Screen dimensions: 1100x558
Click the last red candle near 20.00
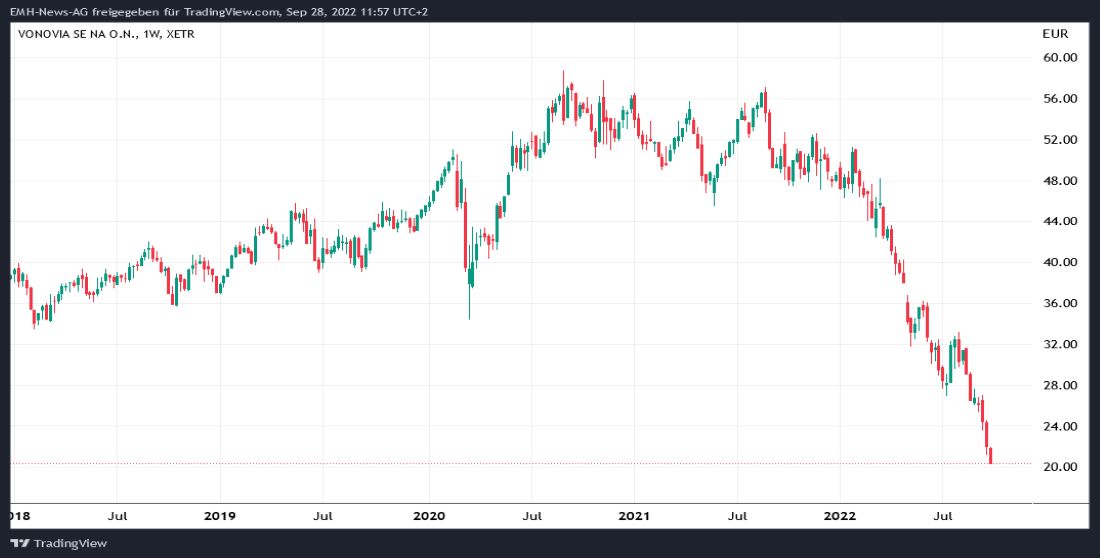coord(991,456)
